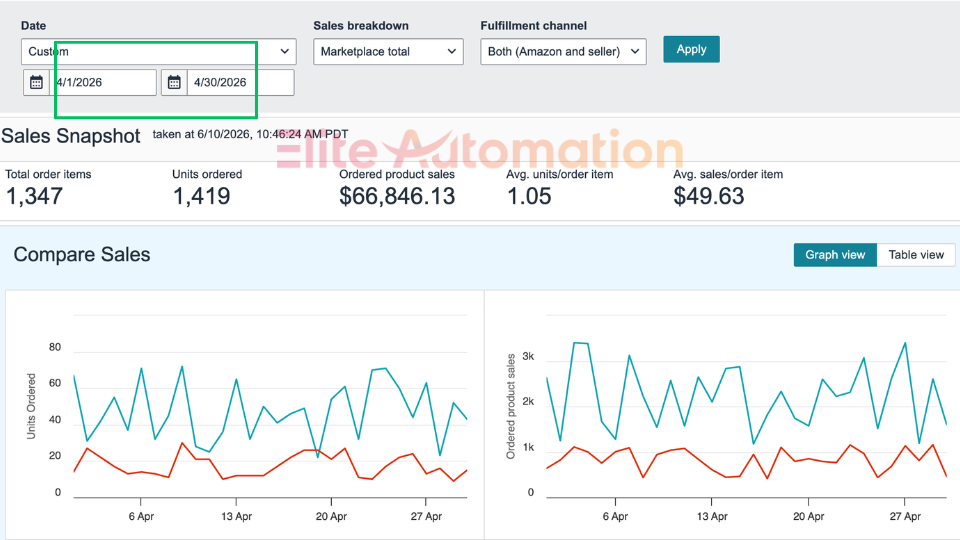Click the Apply button

click(691, 50)
